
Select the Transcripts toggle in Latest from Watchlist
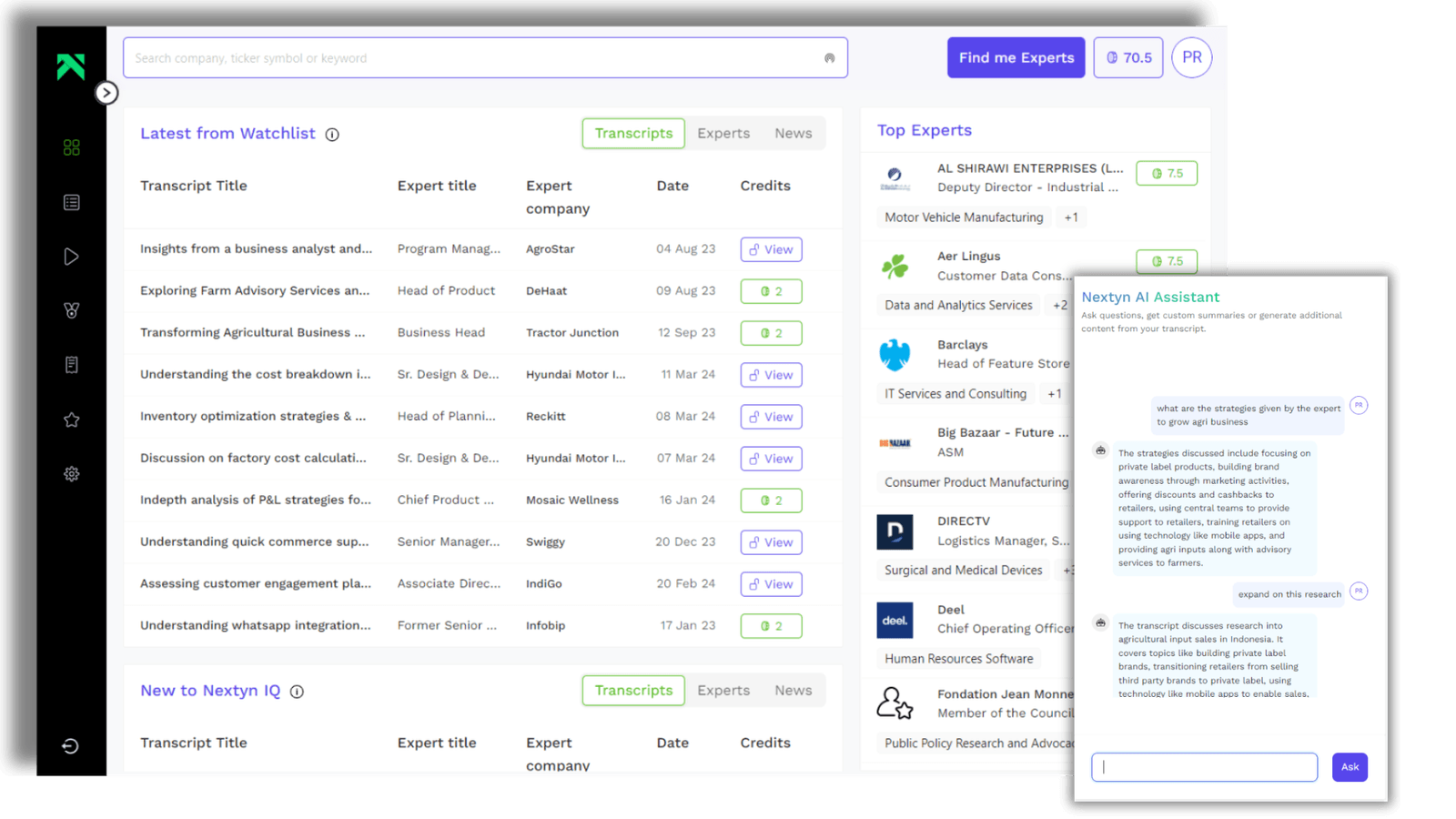pos(632,133)
